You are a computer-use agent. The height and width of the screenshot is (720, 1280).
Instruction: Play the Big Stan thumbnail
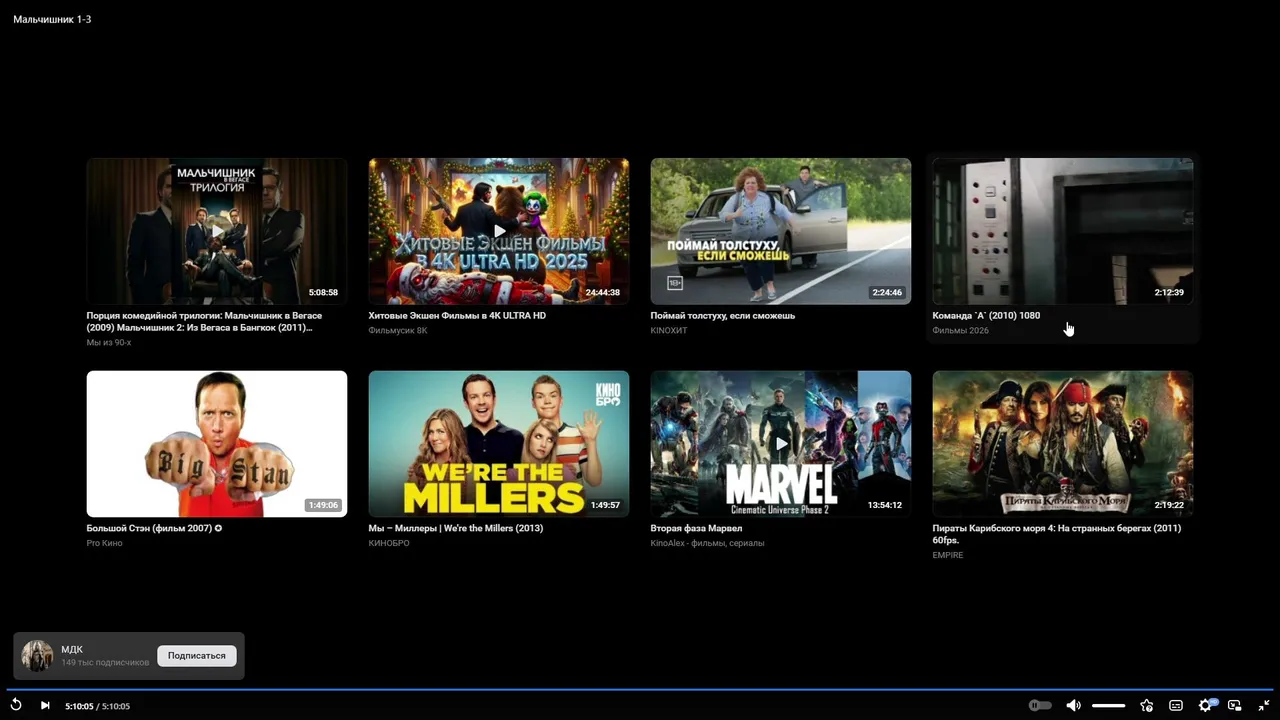coord(217,444)
